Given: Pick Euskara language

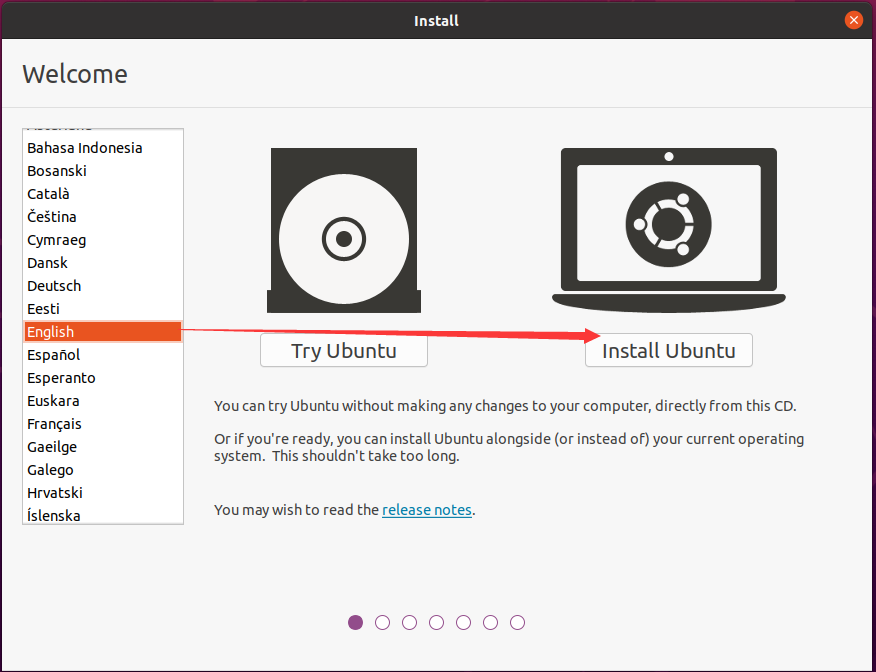Looking at the screenshot, I should [x=103, y=401].
